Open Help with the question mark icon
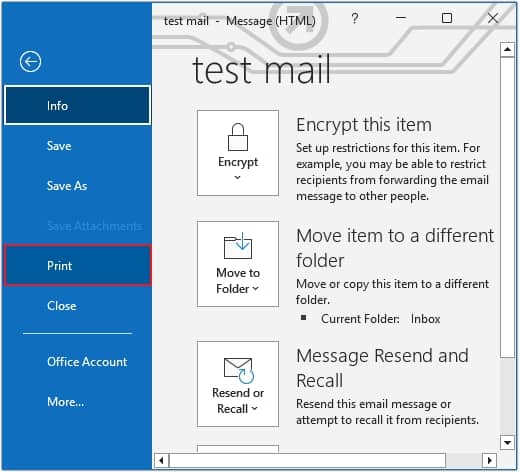 (355, 18)
